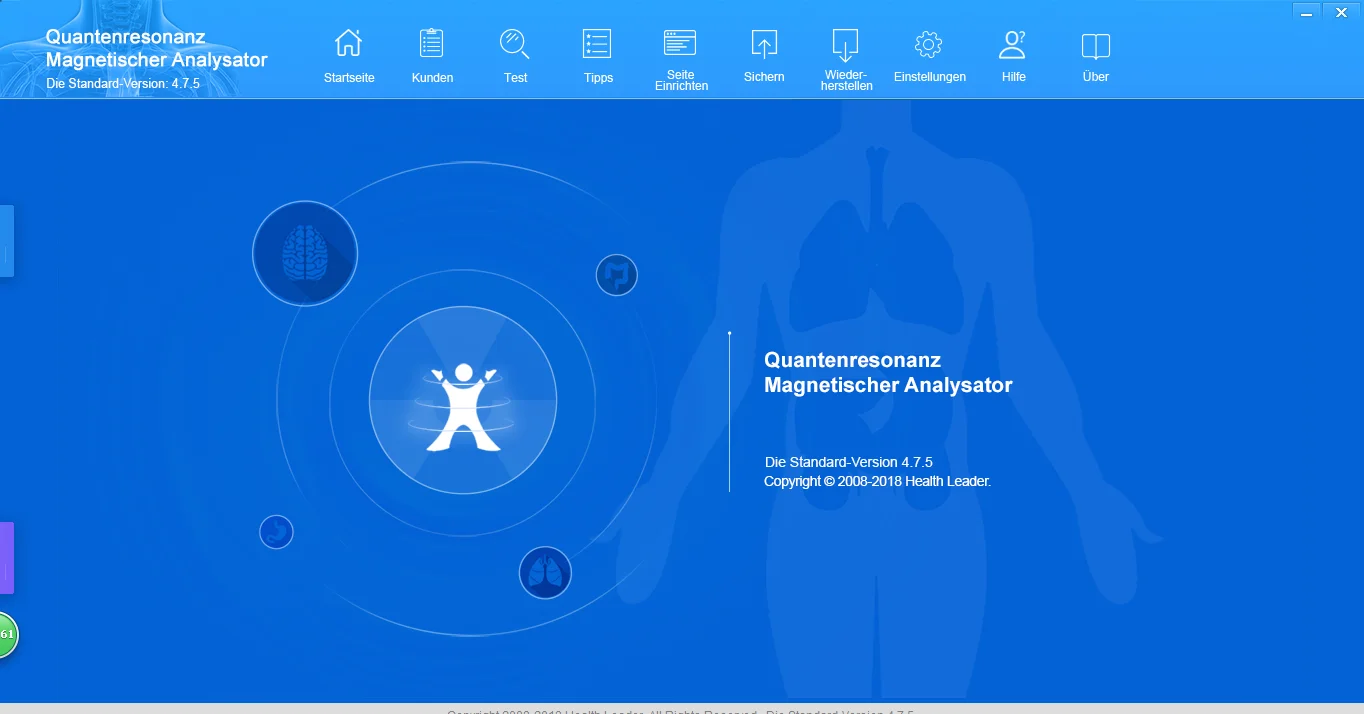
Task: Click the brain orbit icon
Action: coord(305,253)
